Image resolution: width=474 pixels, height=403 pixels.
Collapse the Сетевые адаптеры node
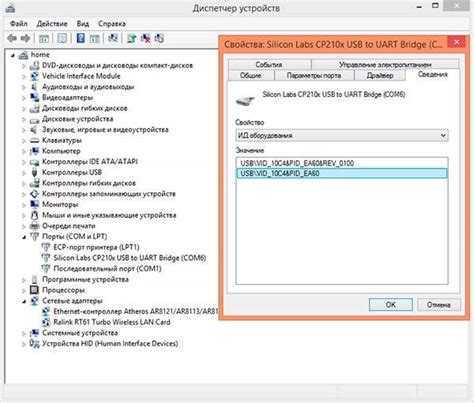[24, 301]
